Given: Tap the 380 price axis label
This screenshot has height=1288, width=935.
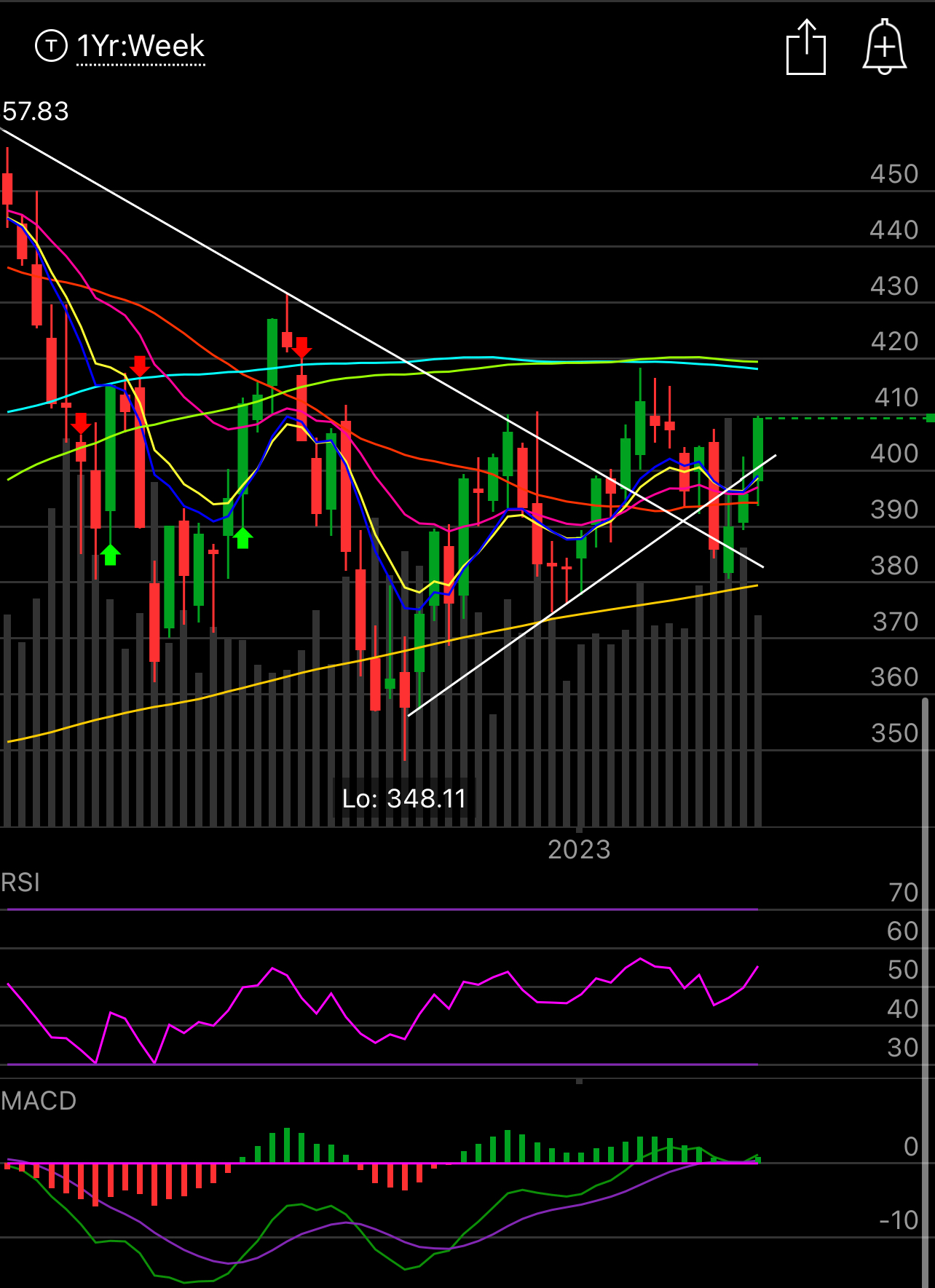Looking at the screenshot, I should 894,566.
